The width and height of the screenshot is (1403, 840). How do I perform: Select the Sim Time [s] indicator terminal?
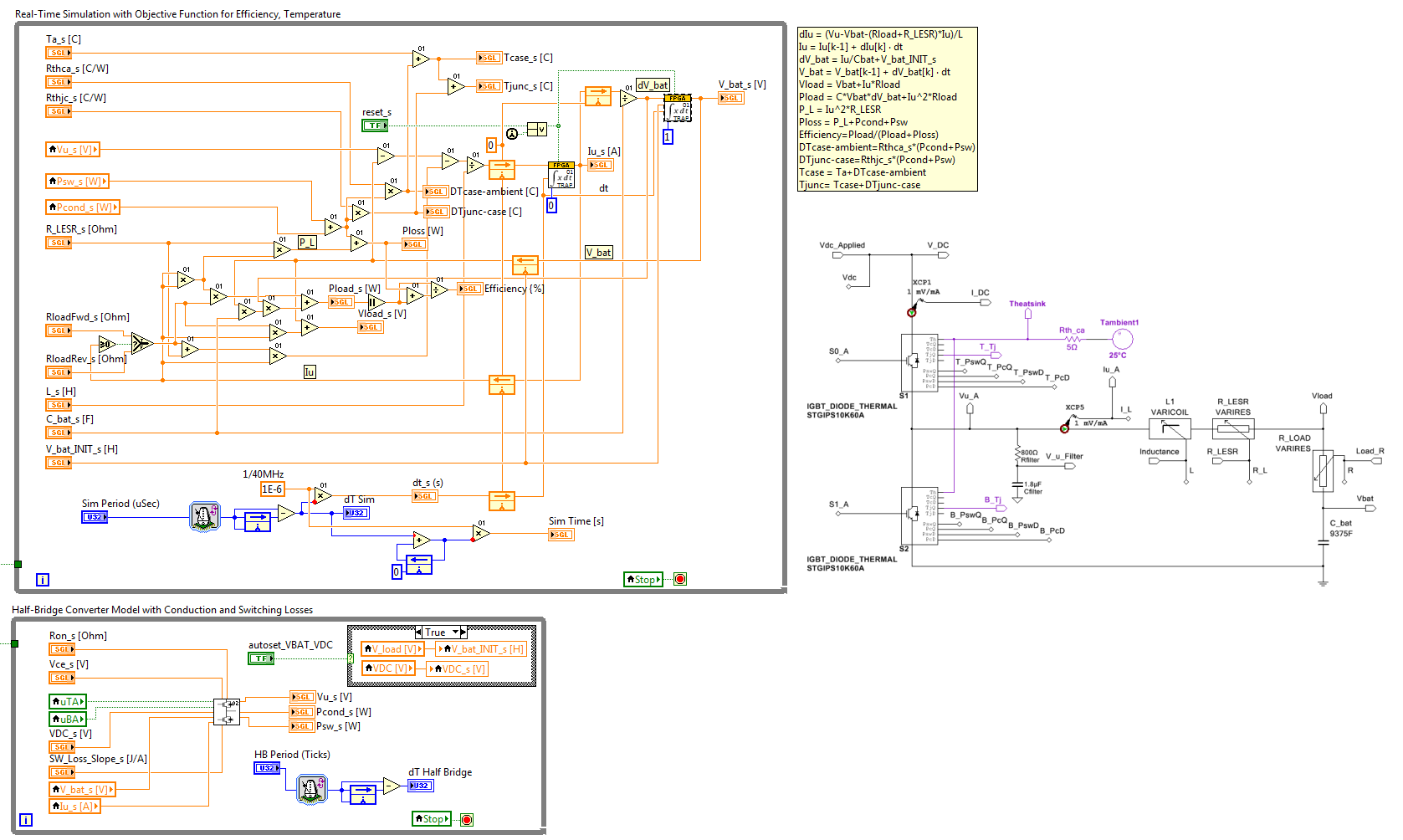561,535
